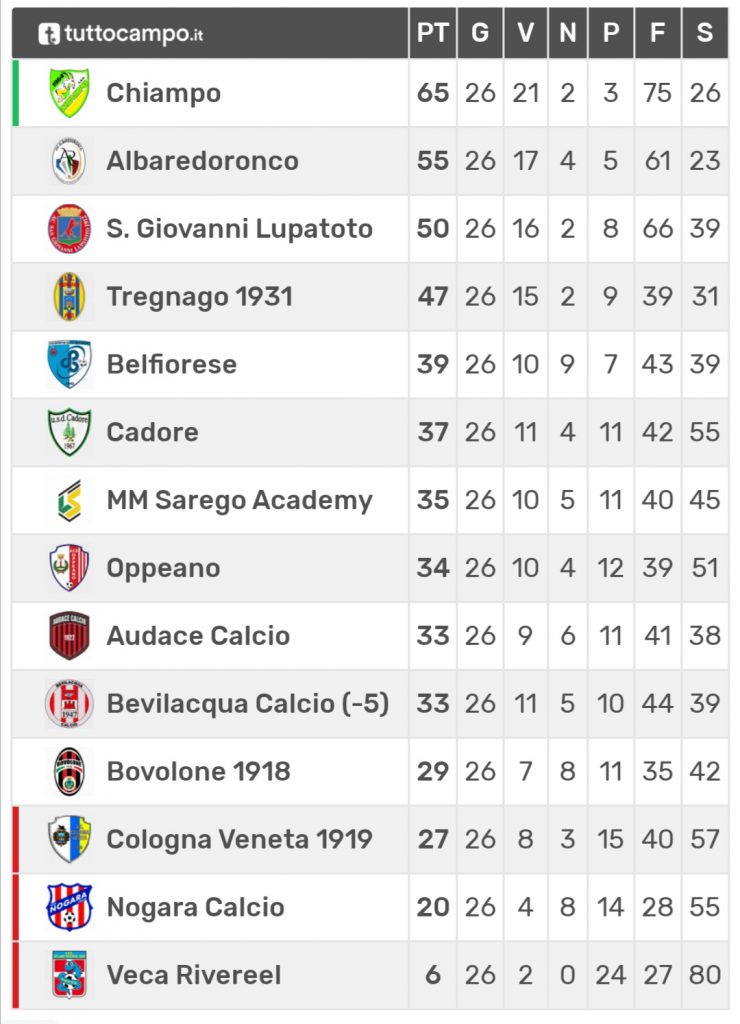Click the Nogara Calcio crest
This screenshot has width=740, height=1024.
point(69,907)
